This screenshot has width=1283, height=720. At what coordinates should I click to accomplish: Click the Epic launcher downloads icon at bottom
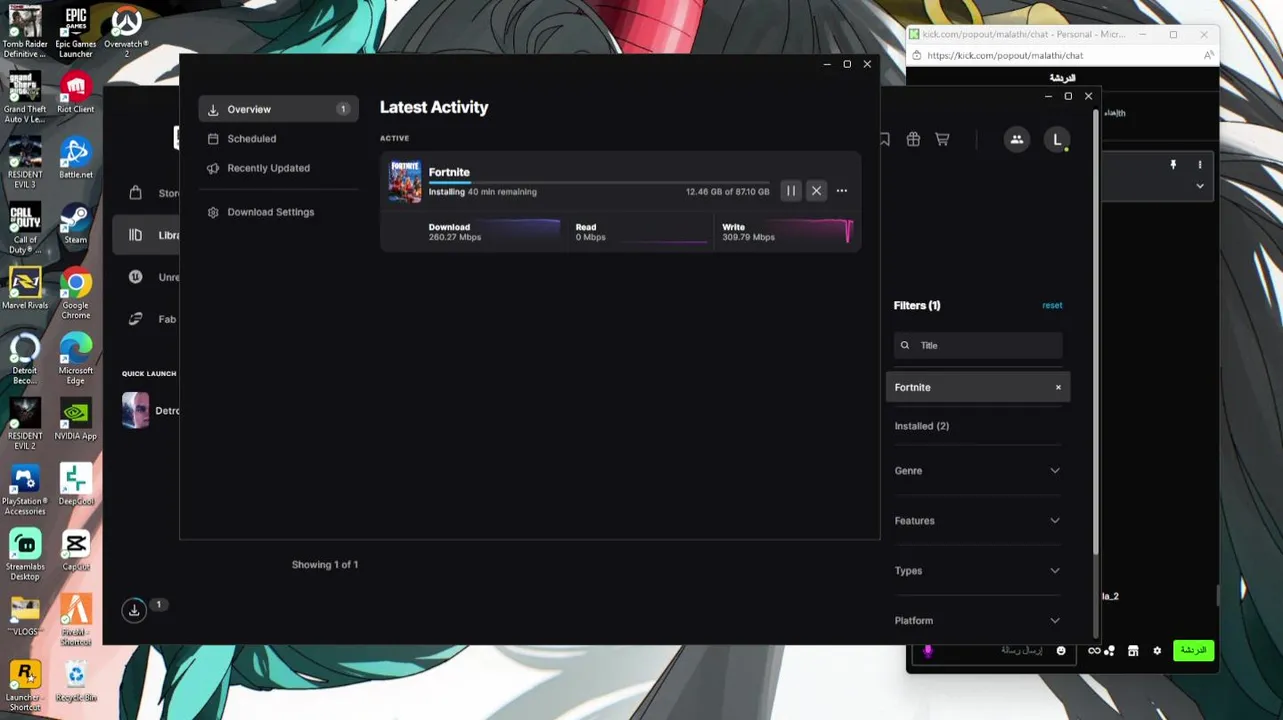point(134,609)
